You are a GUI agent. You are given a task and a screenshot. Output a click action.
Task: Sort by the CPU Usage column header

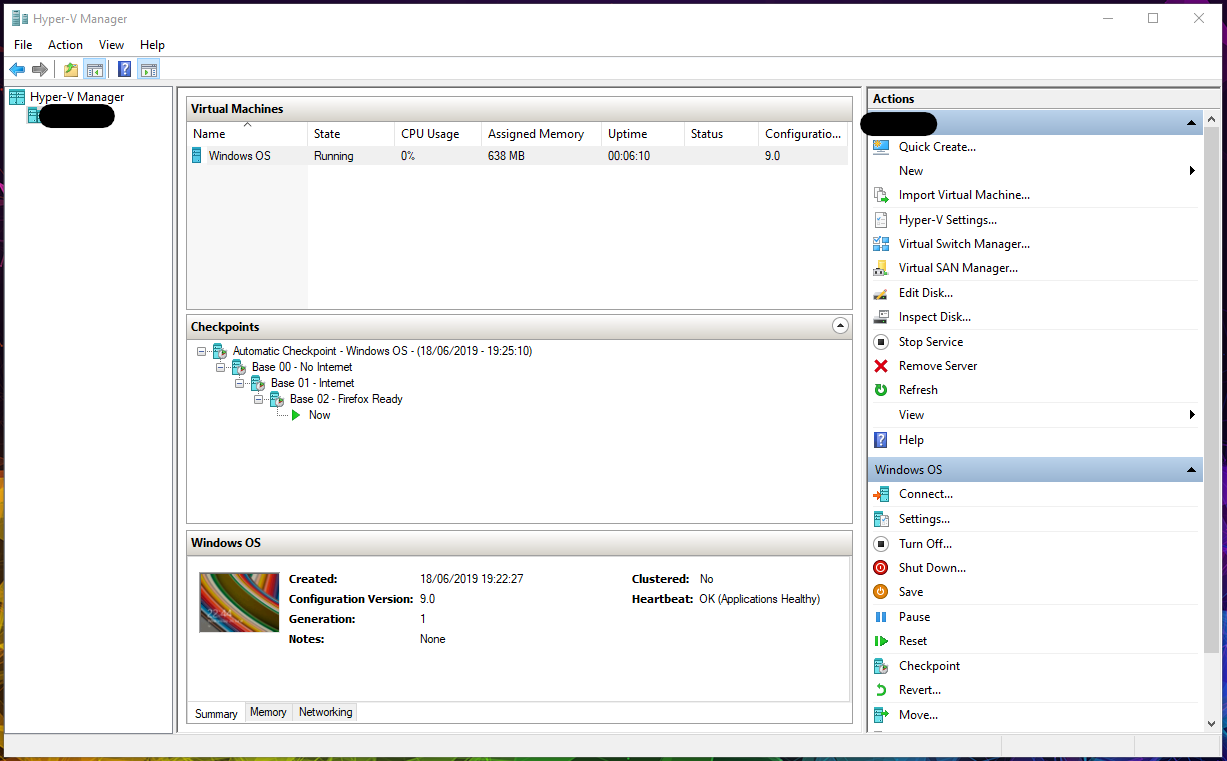click(437, 134)
